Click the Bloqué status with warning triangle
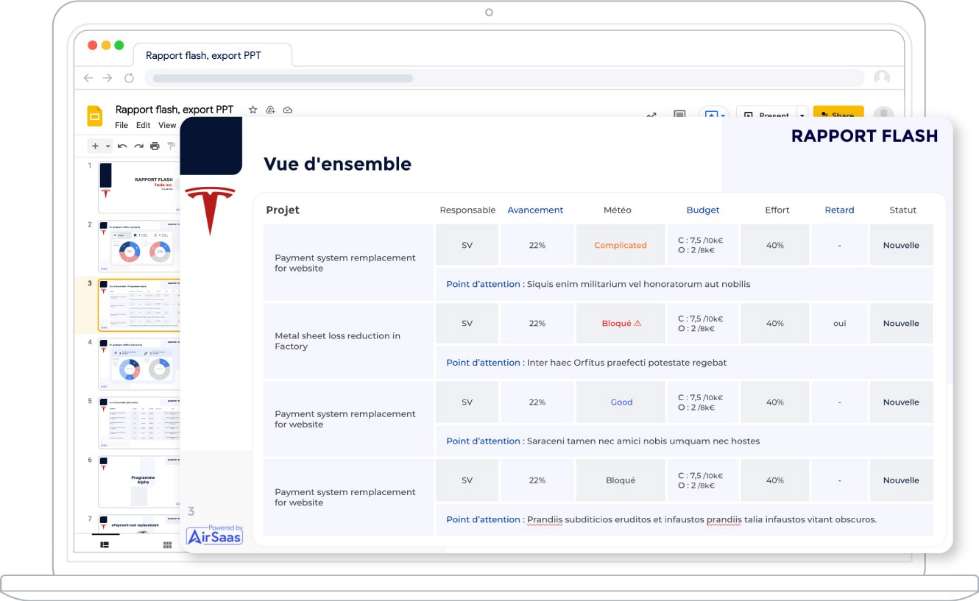The width and height of the screenshot is (979, 601). (x=619, y=323)
